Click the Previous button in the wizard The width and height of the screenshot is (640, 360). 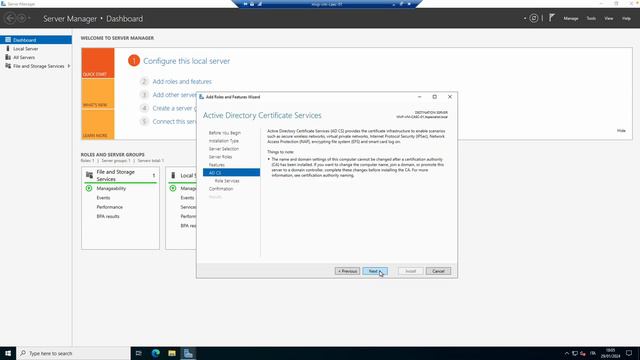point(347,271)
